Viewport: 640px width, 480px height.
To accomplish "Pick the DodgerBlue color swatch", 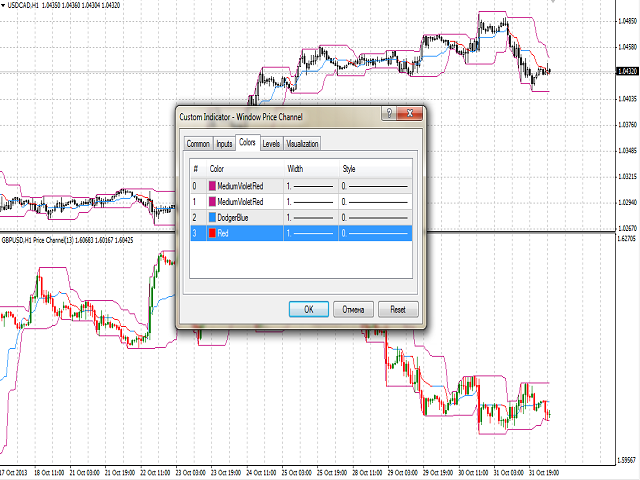I will (x=212, y=217).
